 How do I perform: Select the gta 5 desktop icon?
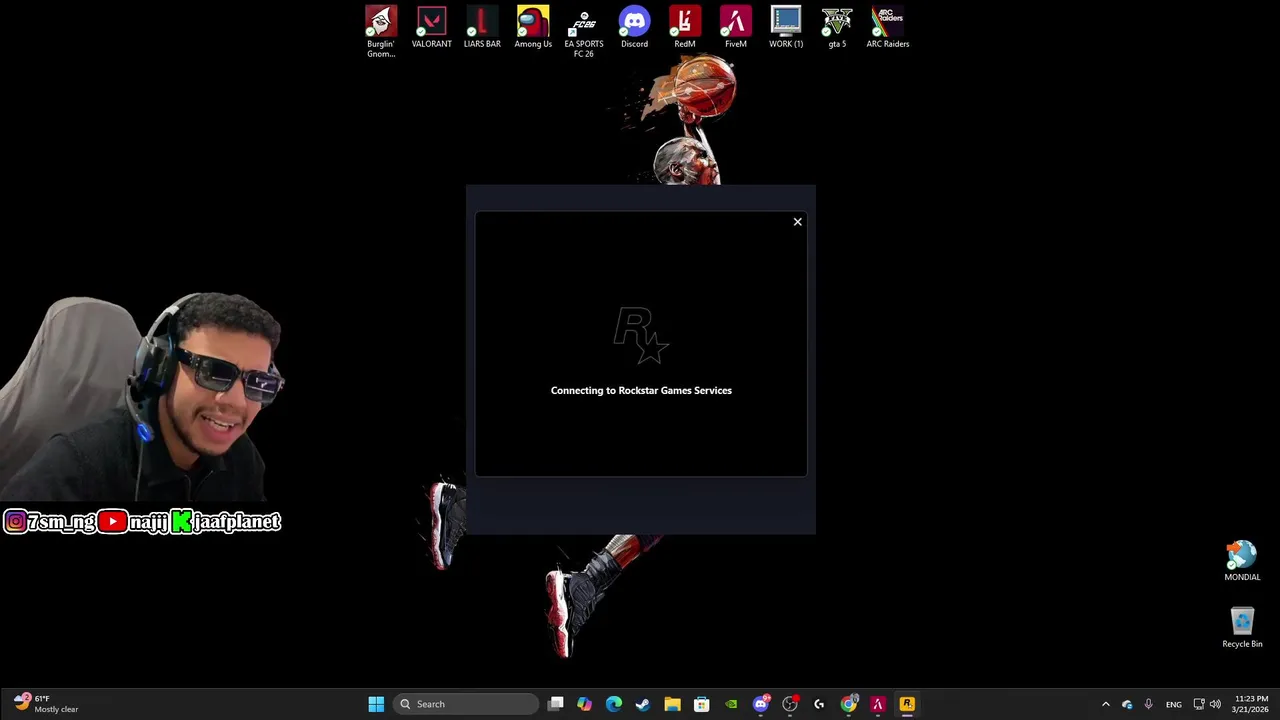click(x=837, y=28)
